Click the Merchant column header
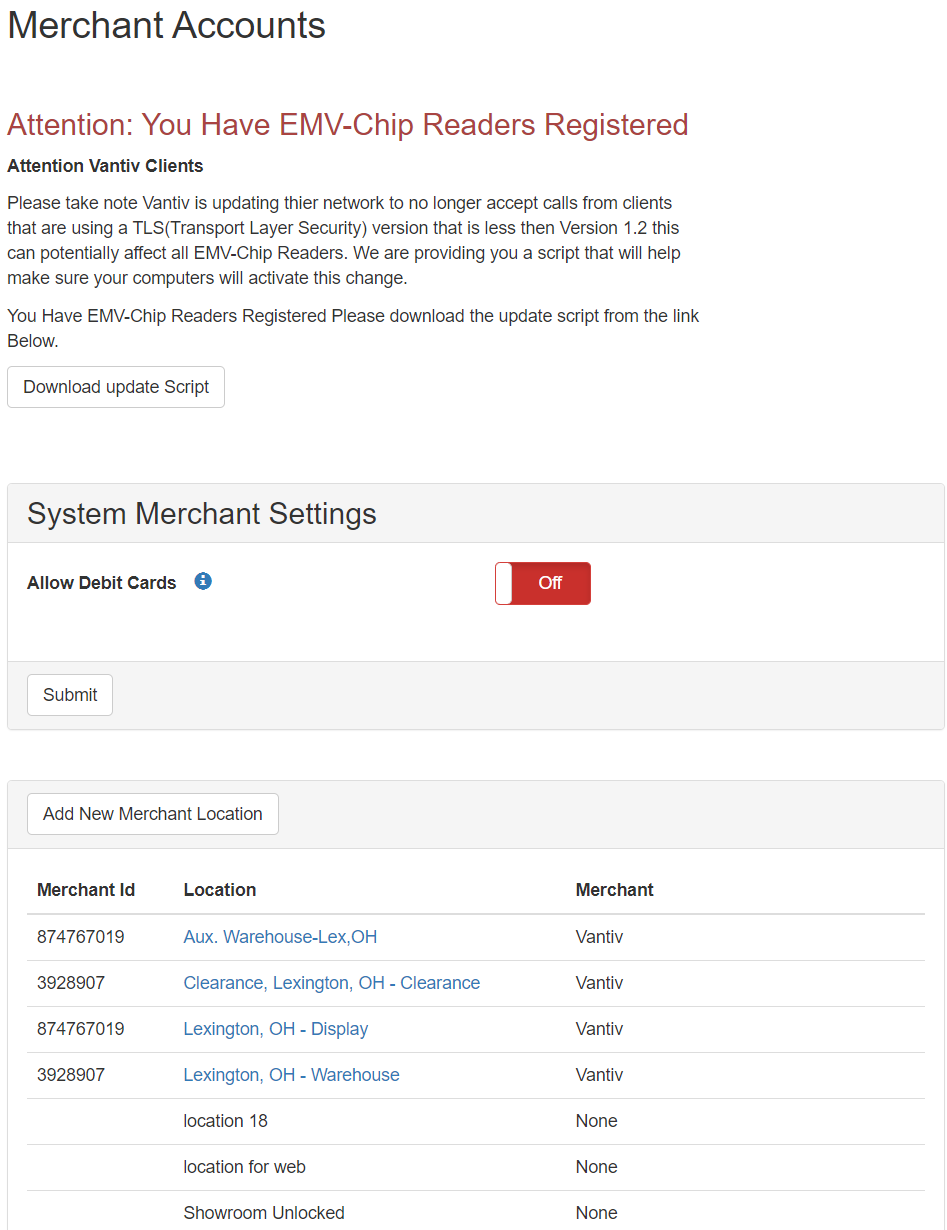 615,890
